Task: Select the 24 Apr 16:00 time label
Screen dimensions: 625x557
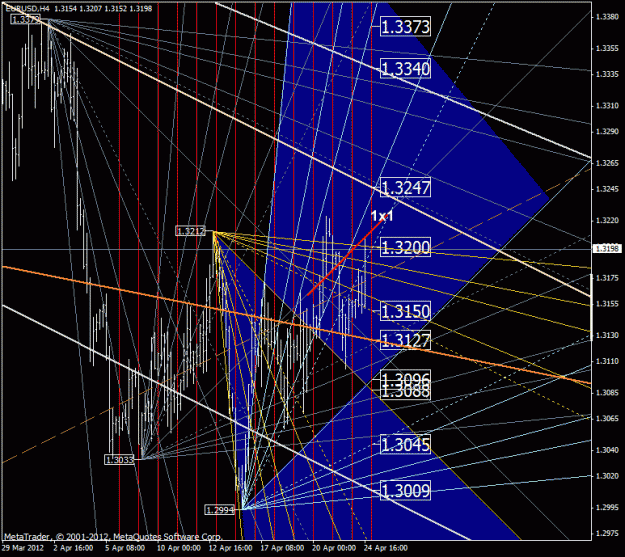Action: [386, 548]
